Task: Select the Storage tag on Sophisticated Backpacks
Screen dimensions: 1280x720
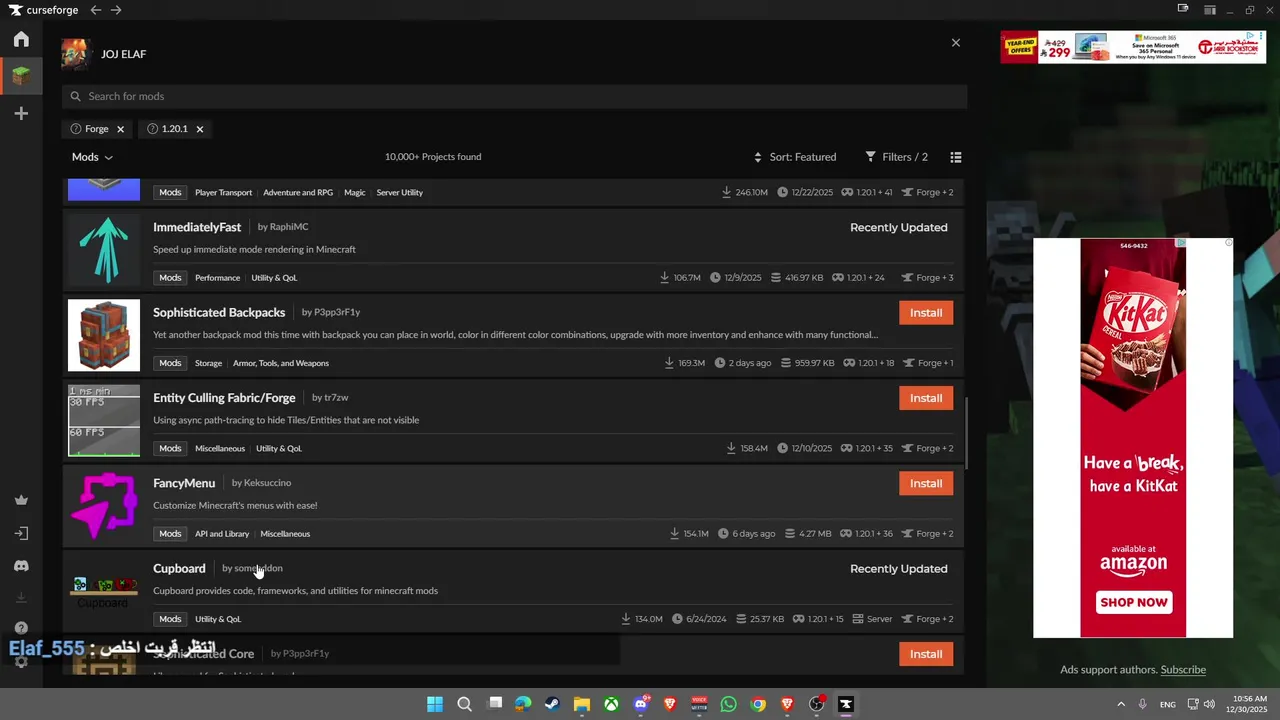Action: 208,363
